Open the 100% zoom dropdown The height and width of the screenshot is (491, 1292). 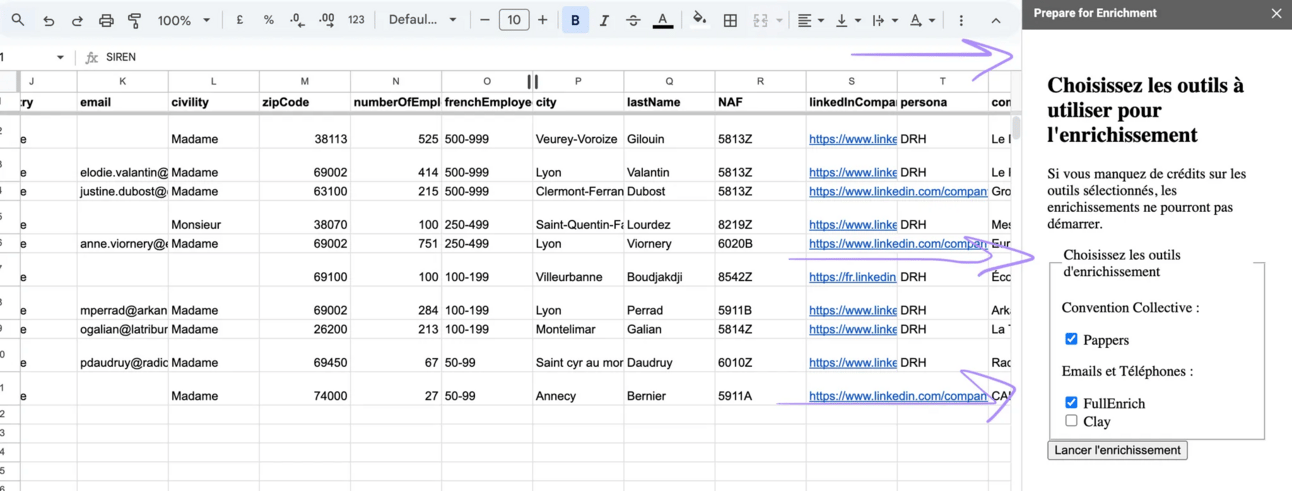[184, 20]
